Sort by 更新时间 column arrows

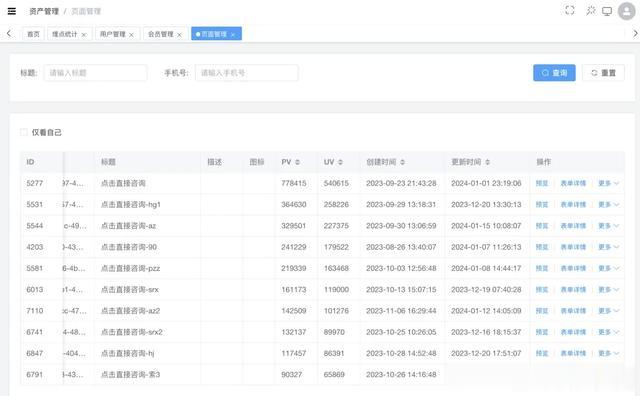pos(487,162)
